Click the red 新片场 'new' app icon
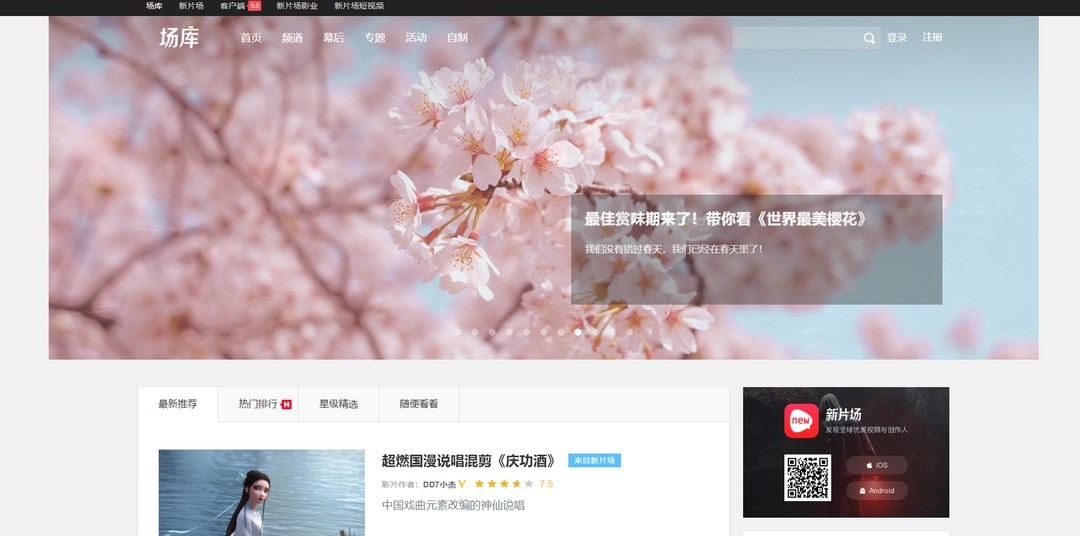The image size is (1080, 536). tap(801, 421)
